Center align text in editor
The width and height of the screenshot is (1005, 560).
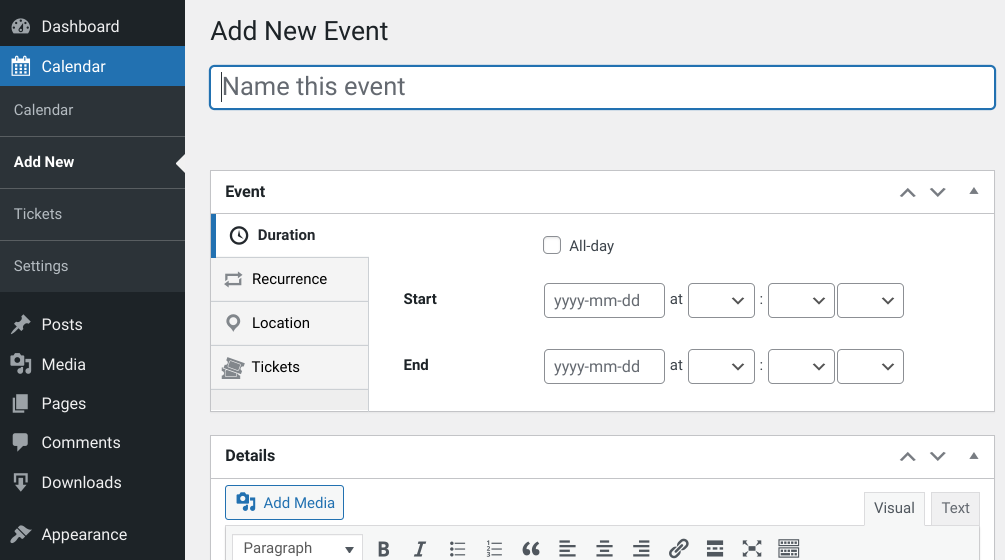pyautogui.click(x=604, y=548)
